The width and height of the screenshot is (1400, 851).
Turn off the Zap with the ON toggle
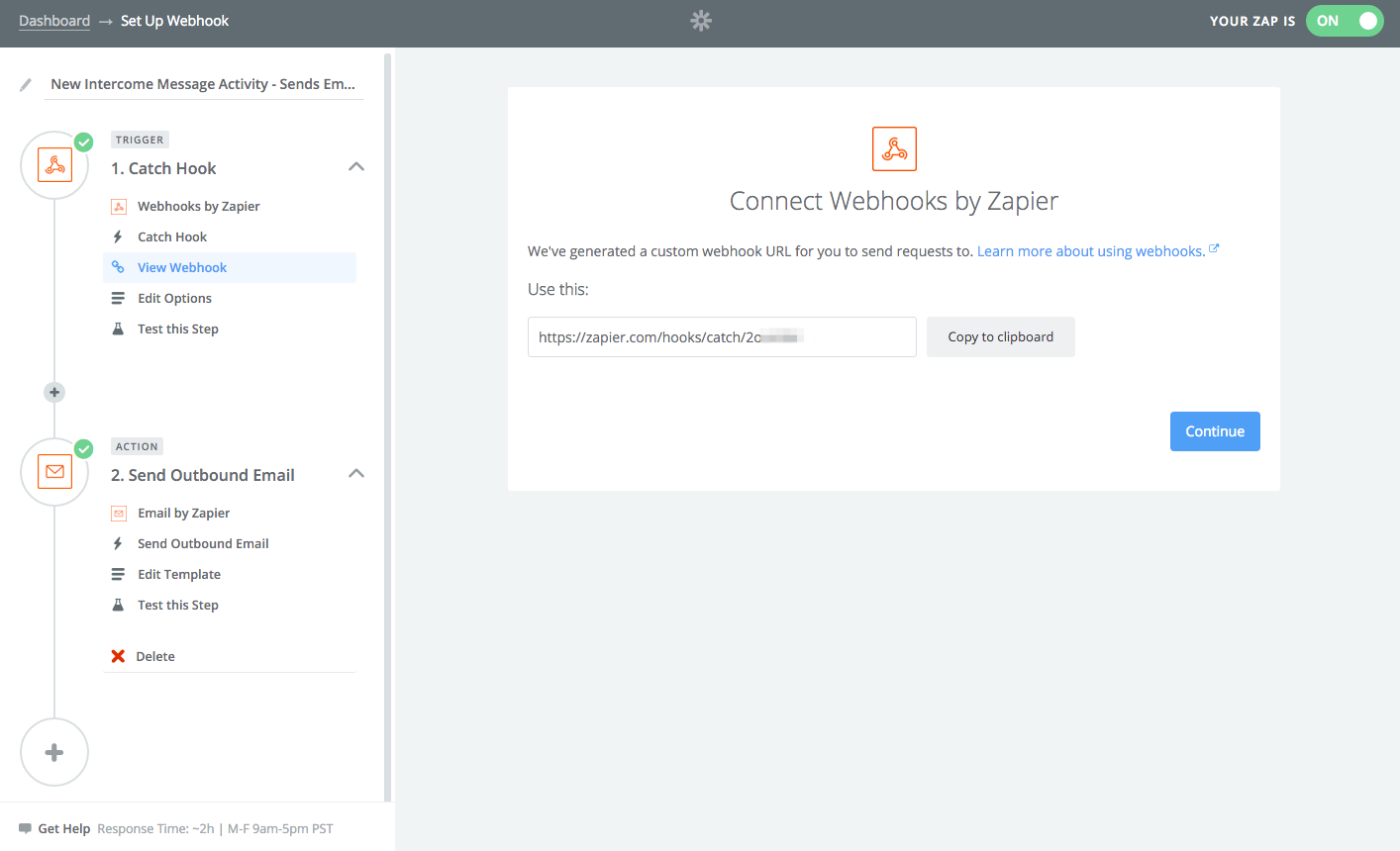1345,20
